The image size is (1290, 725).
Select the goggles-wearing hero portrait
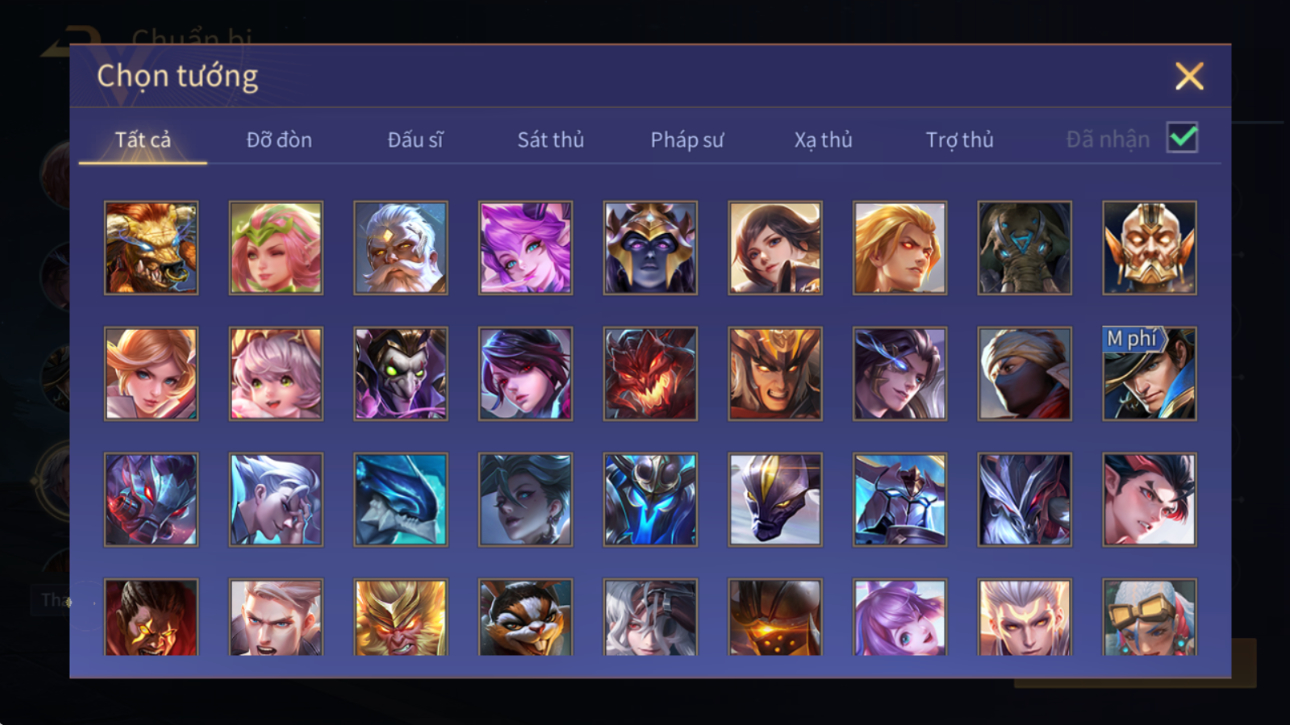pos(1149,617)
